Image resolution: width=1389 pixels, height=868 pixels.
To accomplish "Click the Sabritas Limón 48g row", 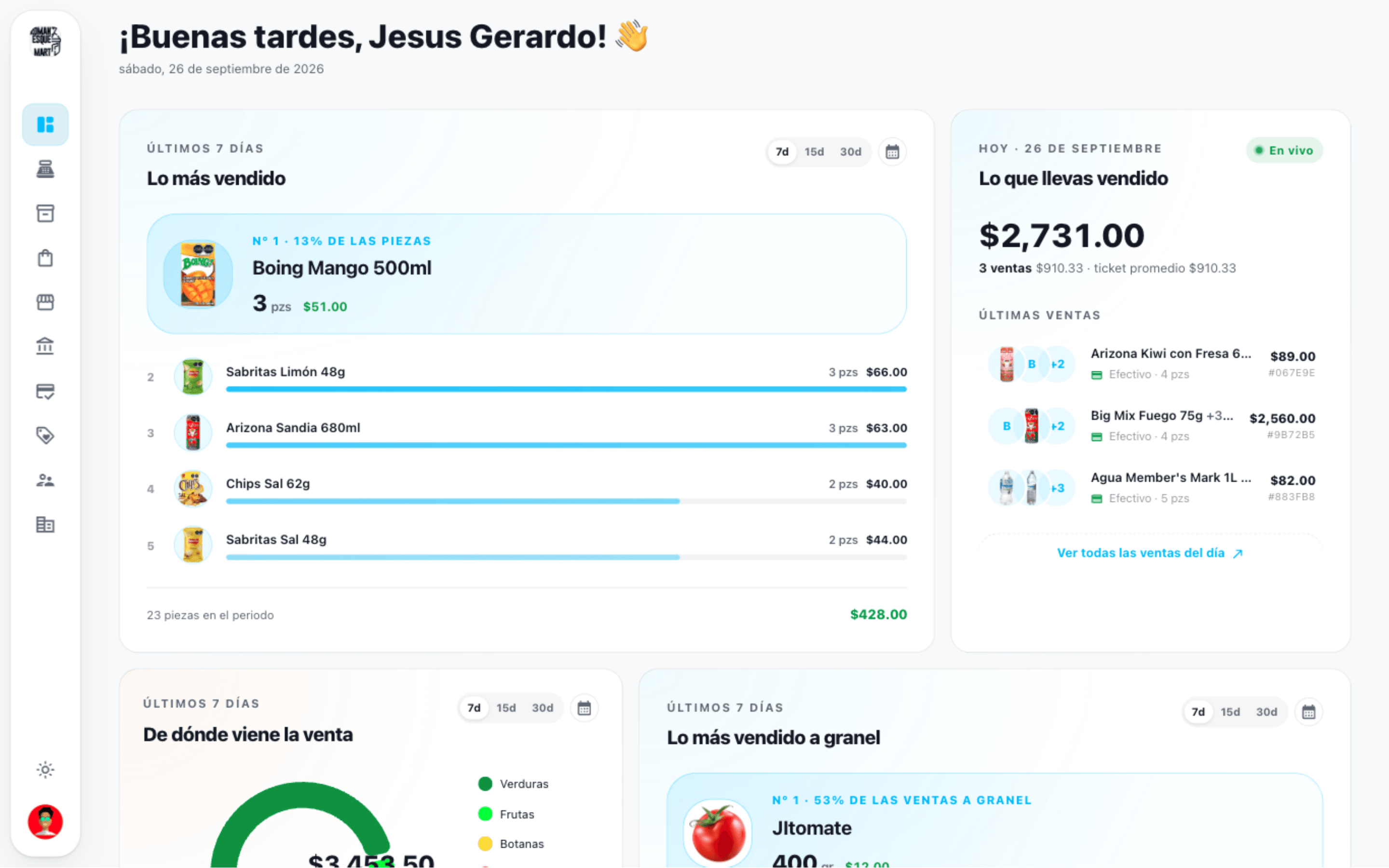I will coord(526,377).
